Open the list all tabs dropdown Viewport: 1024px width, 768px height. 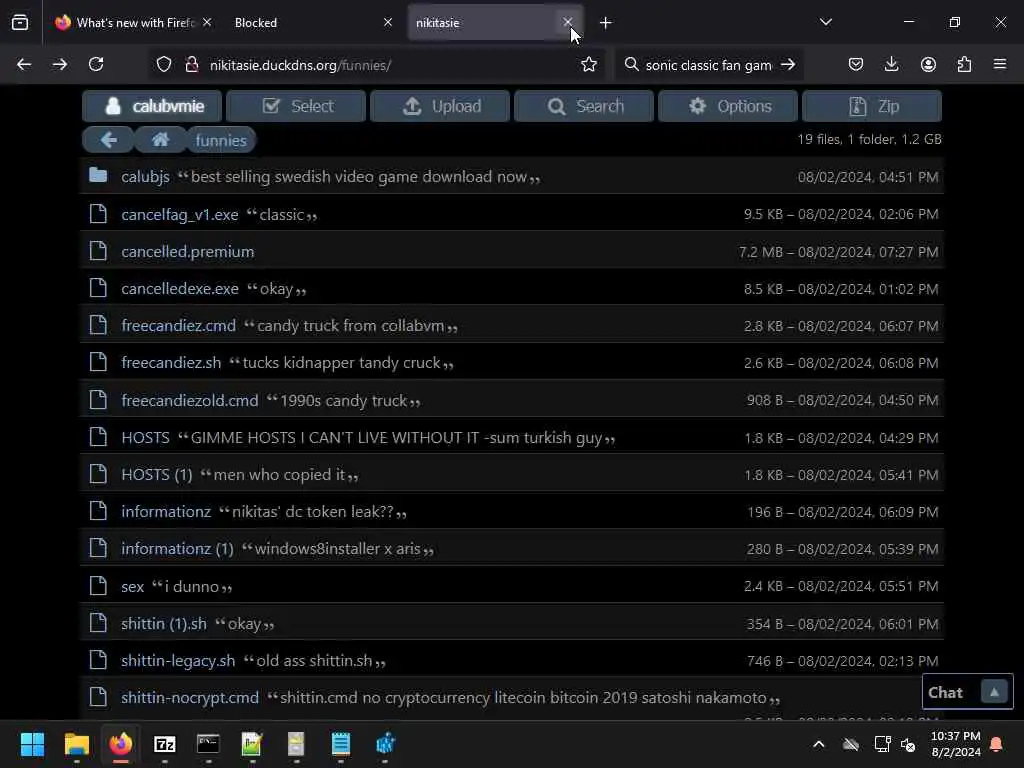point(825,22)
